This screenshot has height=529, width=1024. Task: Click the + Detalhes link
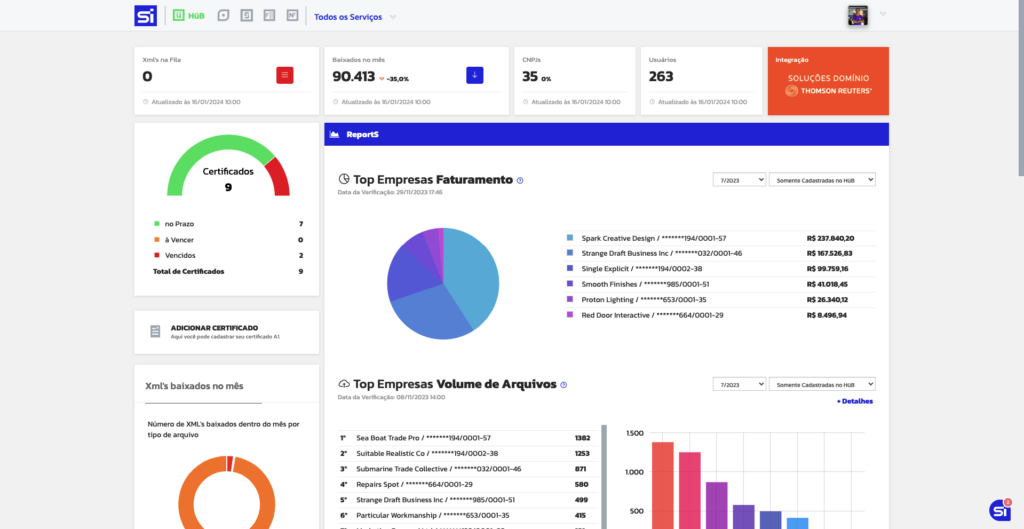(x=854, y=401)
